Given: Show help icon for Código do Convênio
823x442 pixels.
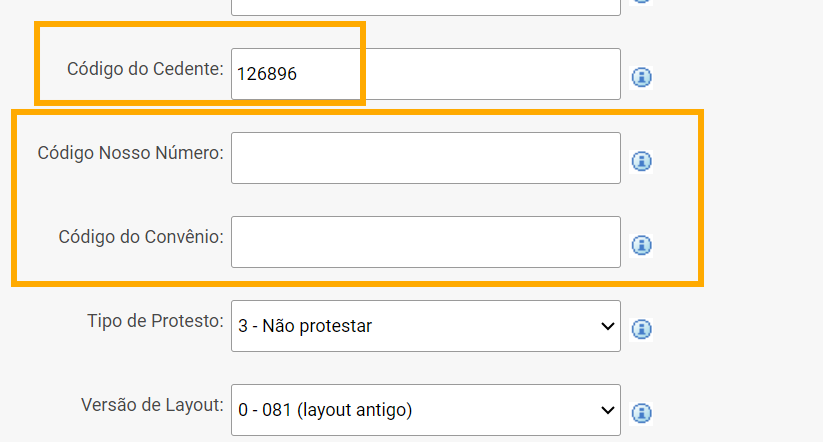Looking at the screenshot, I should pos(641,245).
